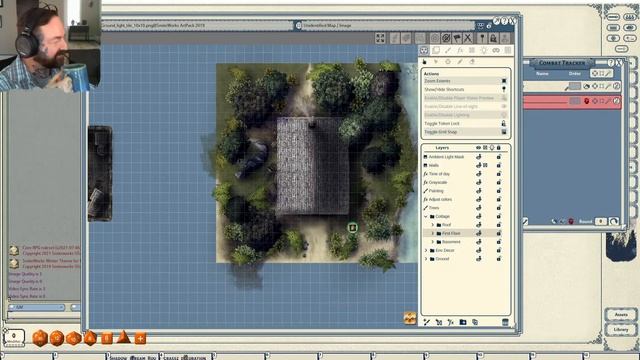The height and width of the screenshot is (360, 640).
Task: Click the target circle icon in toolbar
Action: coord(435,38)
